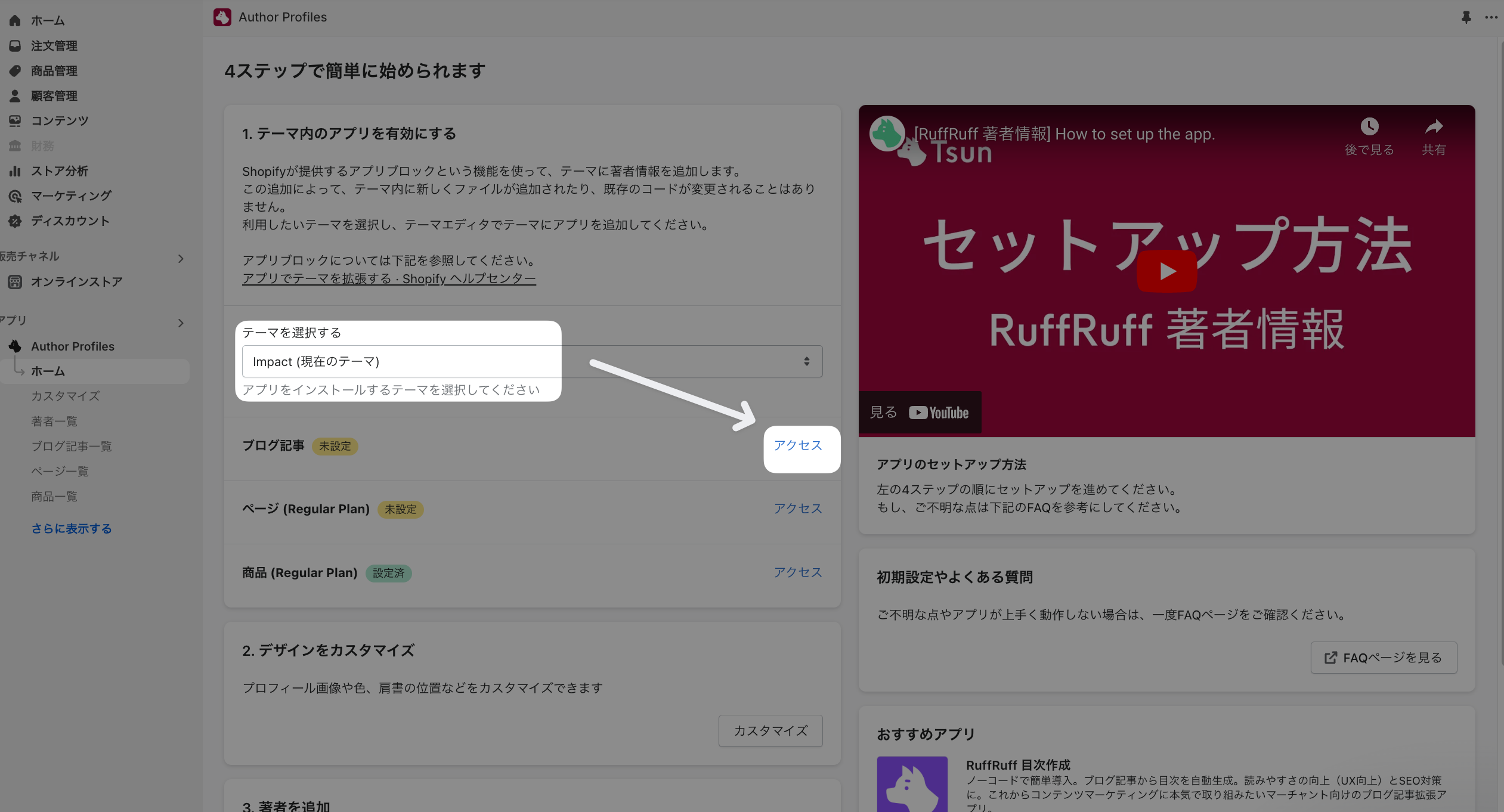This screenshot has width=1504, height=812.
Task: Open ブログ記事一覧 in the sidebar
Action: pos(72,447)
